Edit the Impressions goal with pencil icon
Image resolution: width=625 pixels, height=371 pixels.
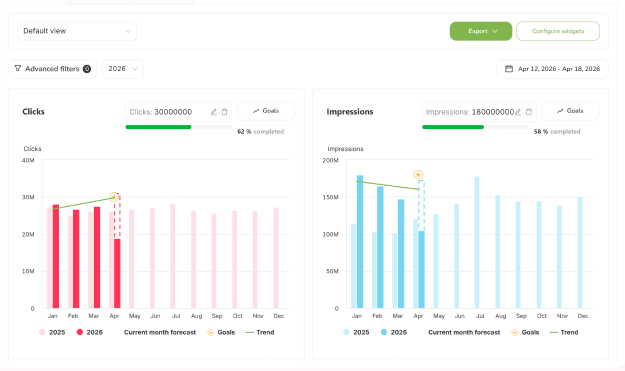(x=518, y=112)
